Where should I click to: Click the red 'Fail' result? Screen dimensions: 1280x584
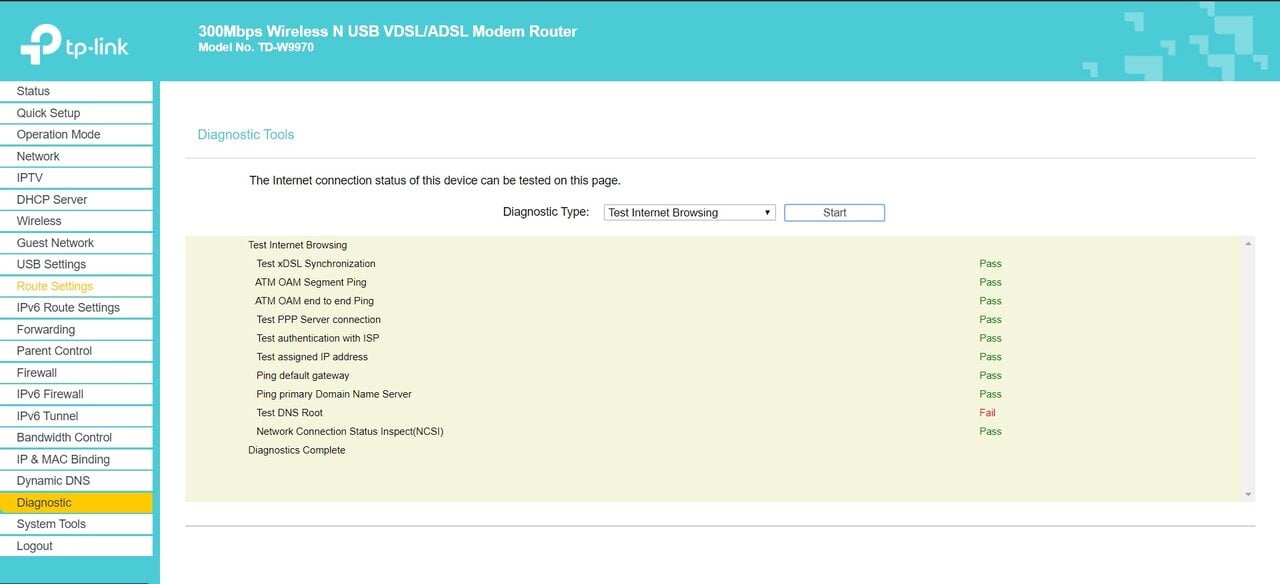pyautogui.click(x=987, y=413)
